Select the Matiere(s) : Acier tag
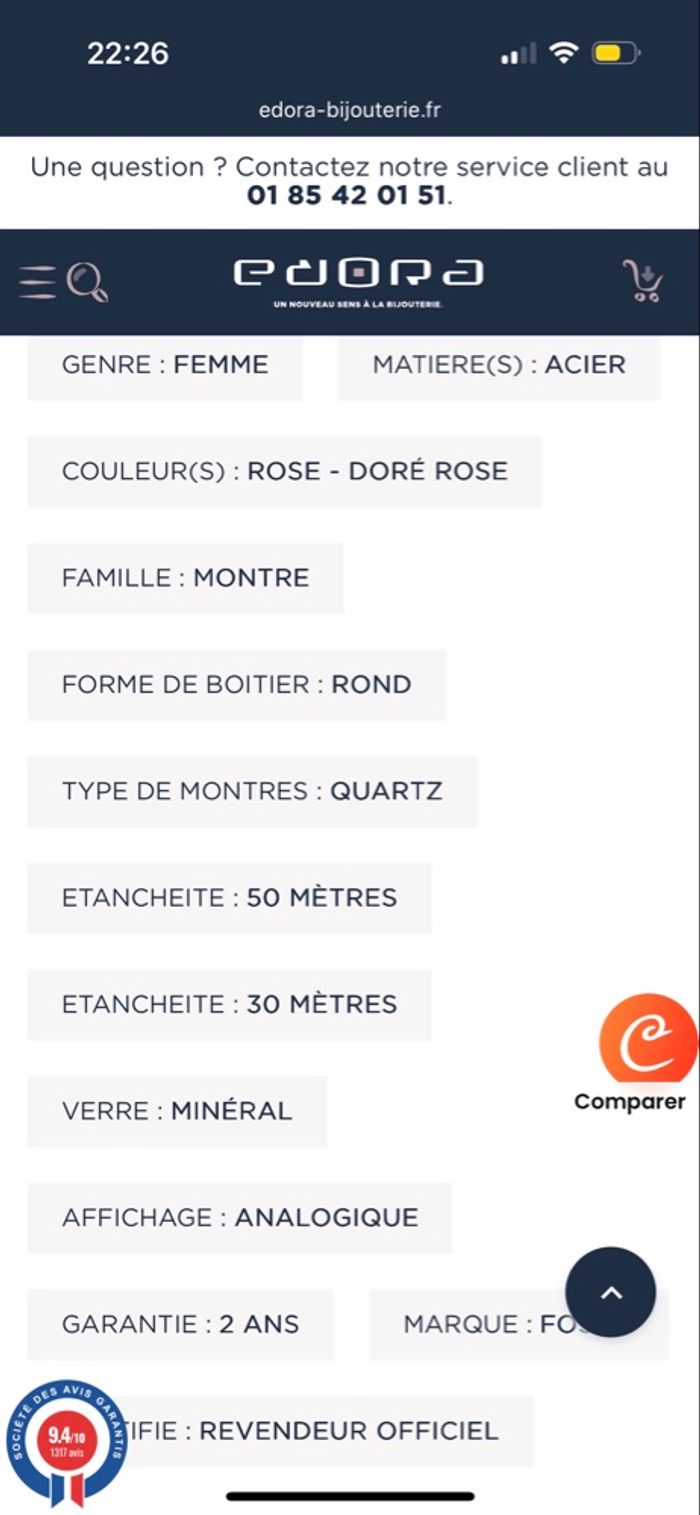This screenshot has width=700, height=1515. [499, 365]
